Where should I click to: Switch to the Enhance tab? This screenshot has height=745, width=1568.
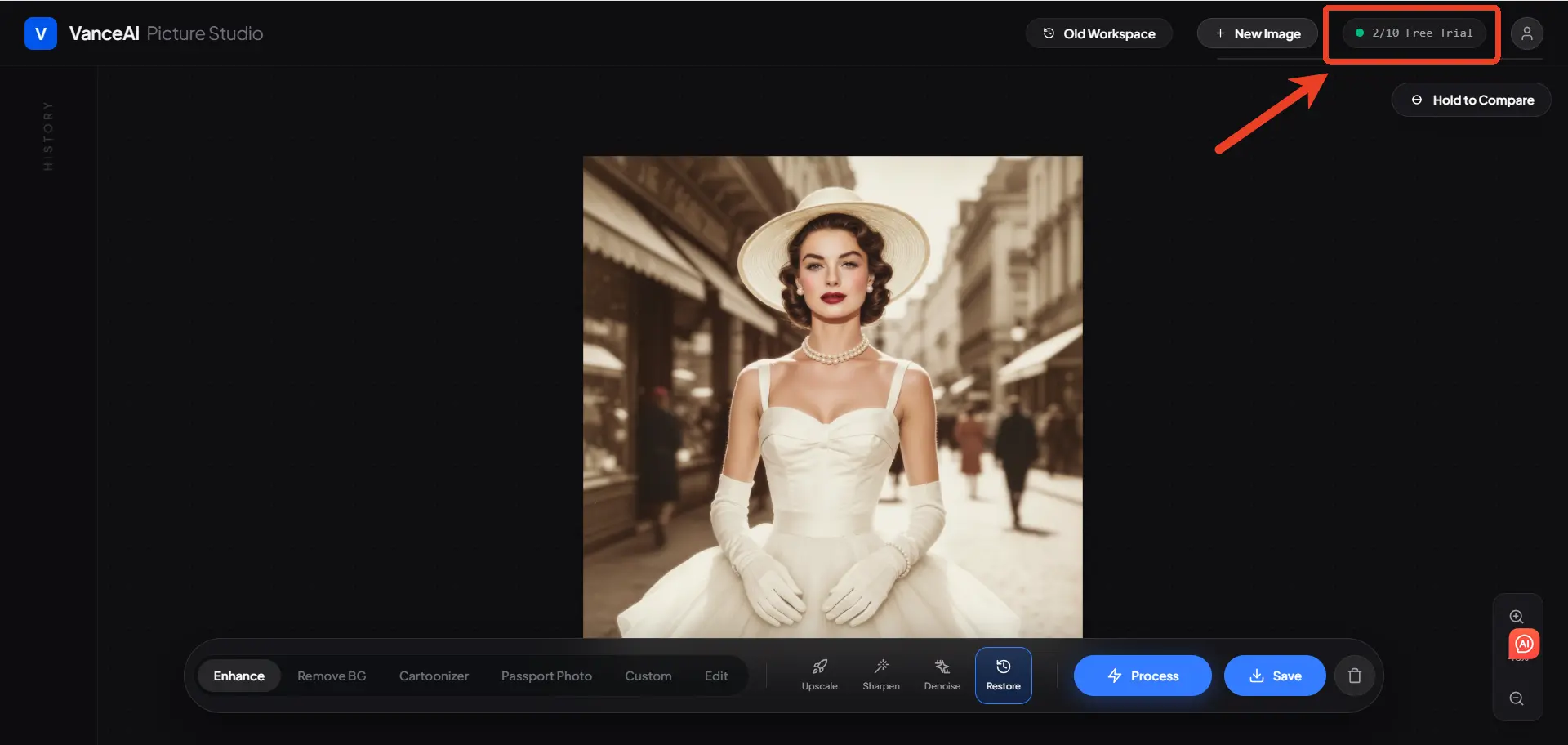pyautogui.click(x=238, y=676)
